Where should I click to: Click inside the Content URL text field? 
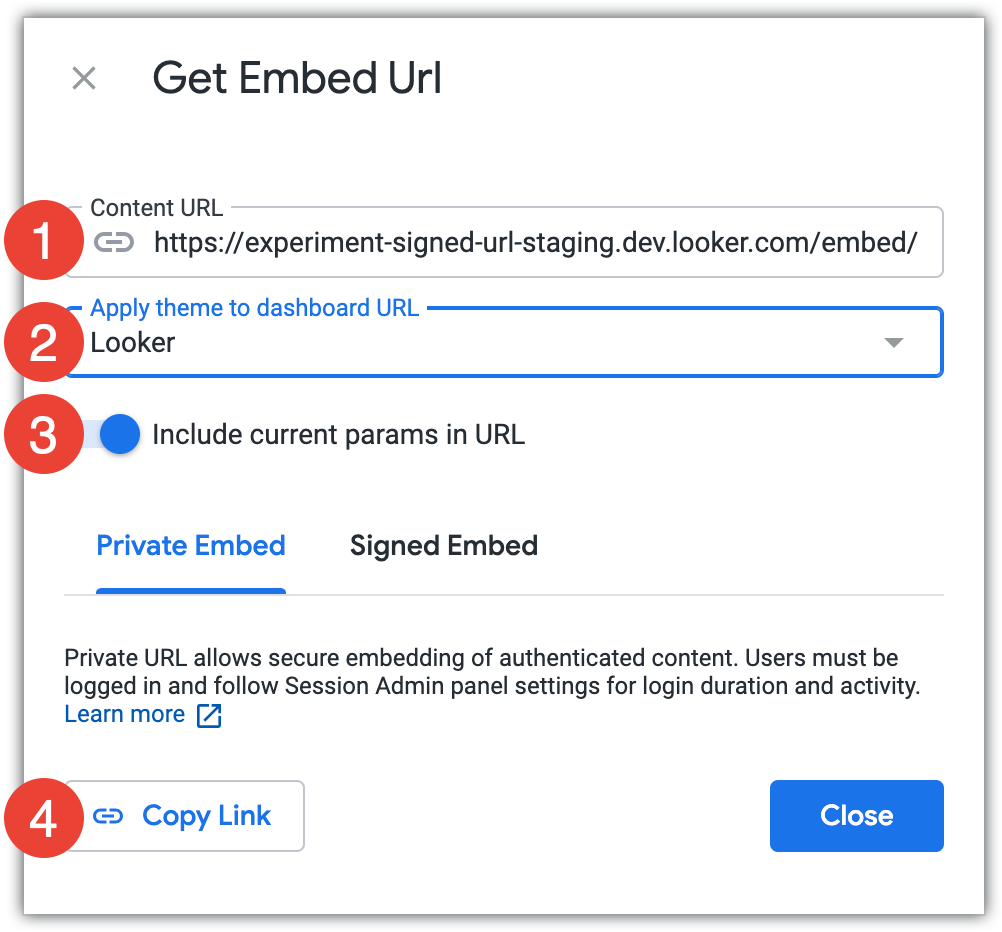(534, 242)
